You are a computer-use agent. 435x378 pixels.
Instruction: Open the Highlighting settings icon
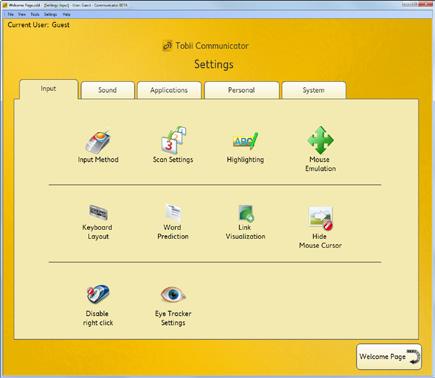[245, 141]
